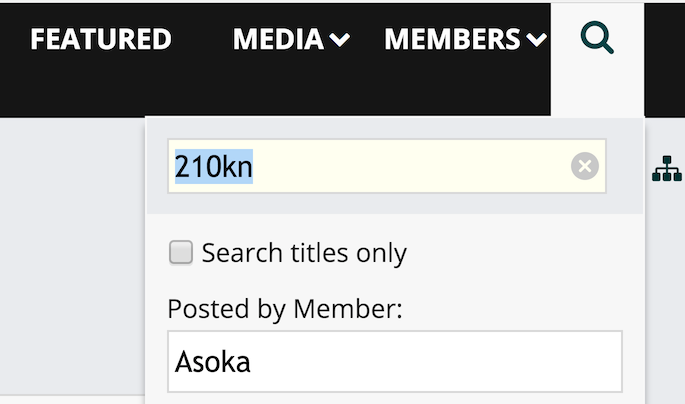Click the magnifying glass search icon
This screenshot has height=404, width=685.
pos(597,38)
